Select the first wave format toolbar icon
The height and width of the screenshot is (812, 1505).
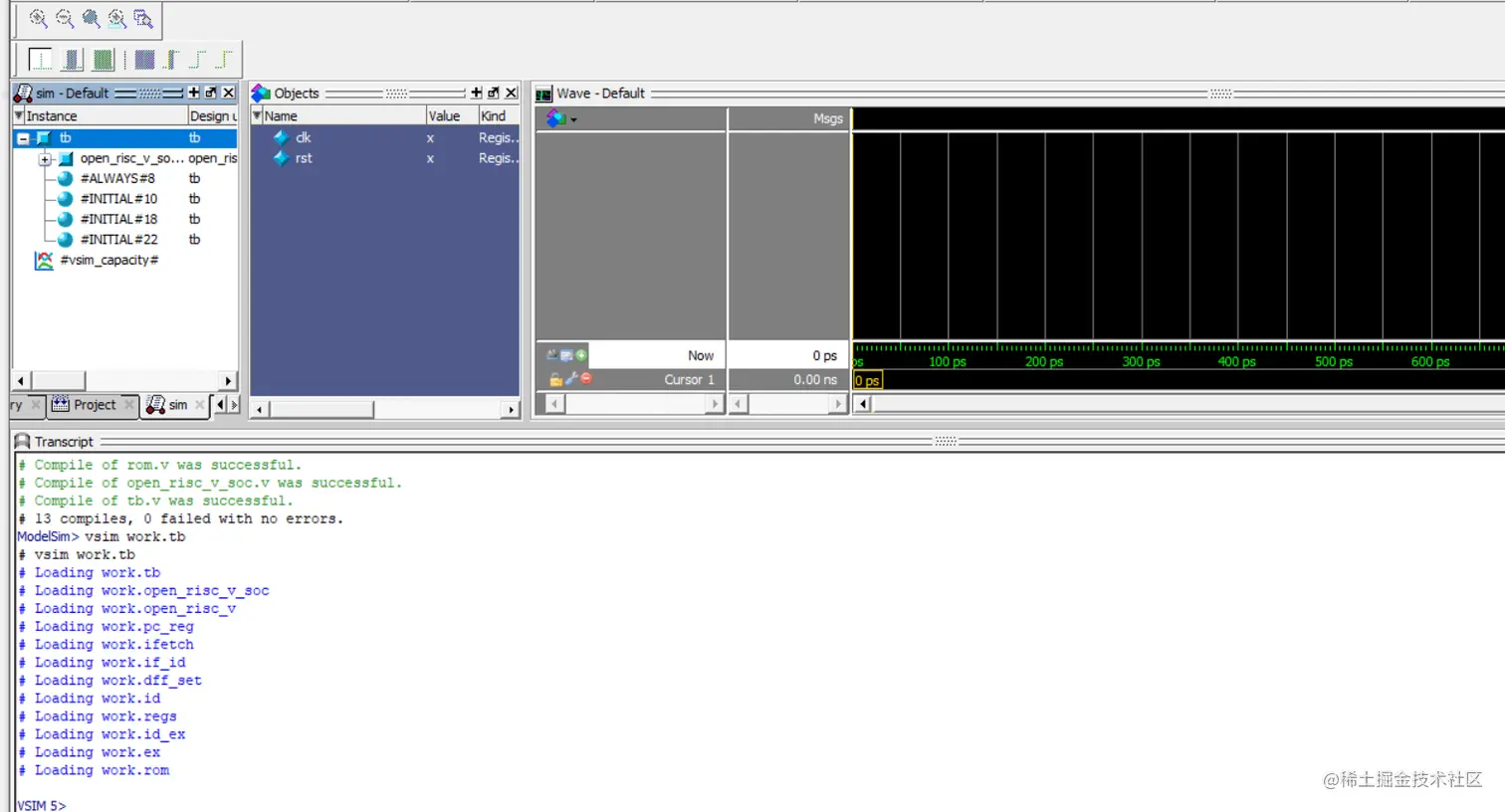(40, 60)
